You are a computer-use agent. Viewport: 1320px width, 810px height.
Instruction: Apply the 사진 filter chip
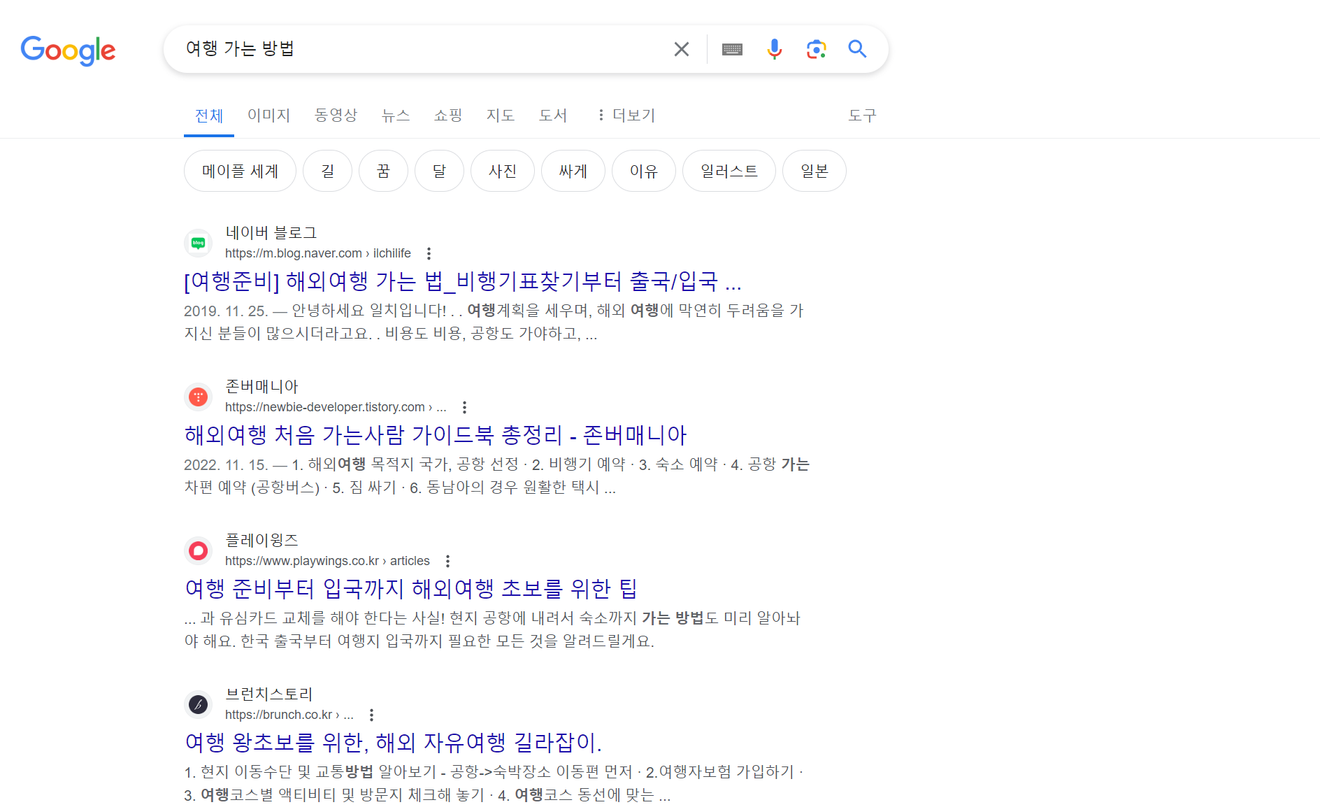click(x=502, y=171)
